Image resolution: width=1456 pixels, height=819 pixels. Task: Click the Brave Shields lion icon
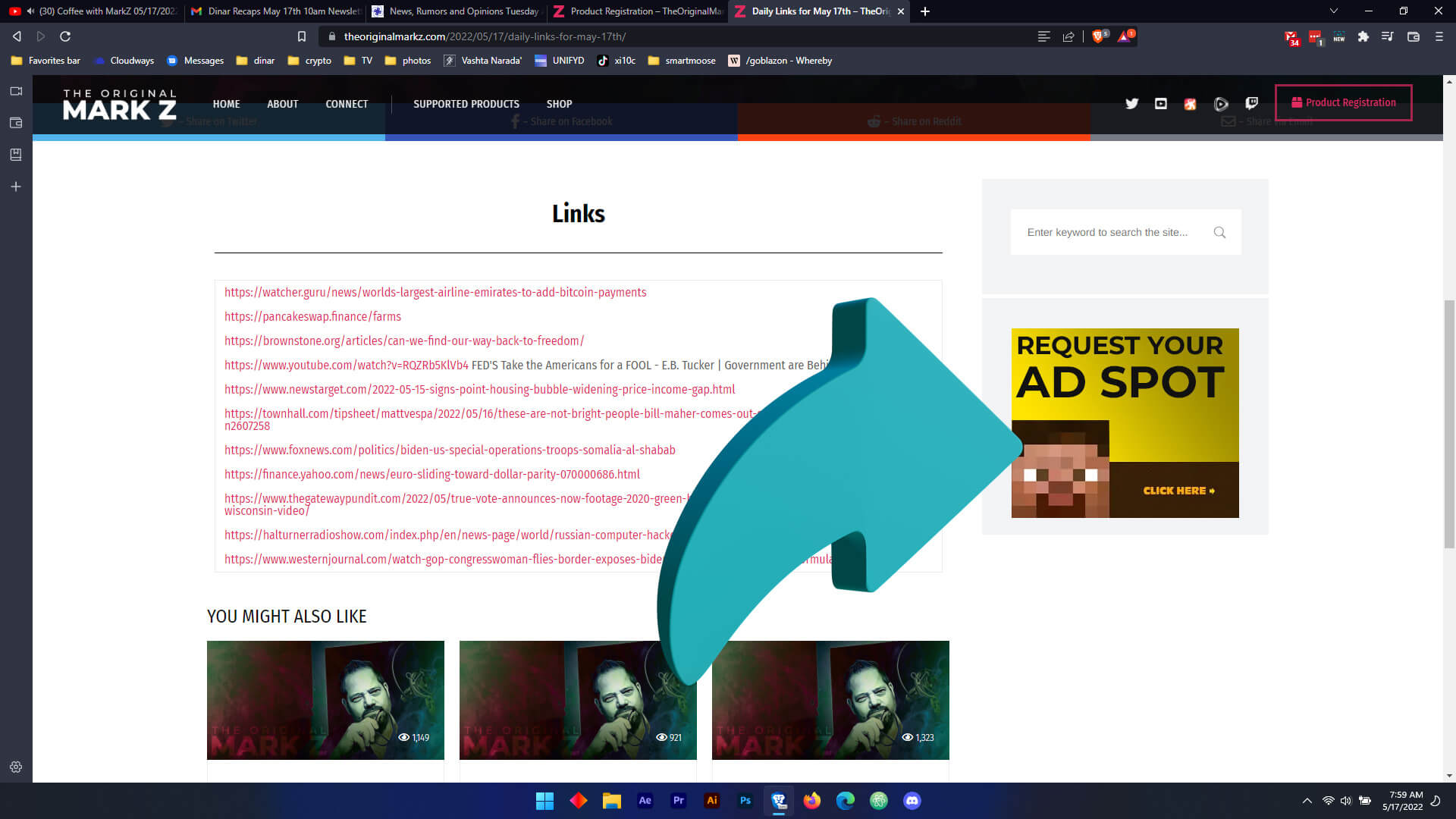(x=1097, y=36)
